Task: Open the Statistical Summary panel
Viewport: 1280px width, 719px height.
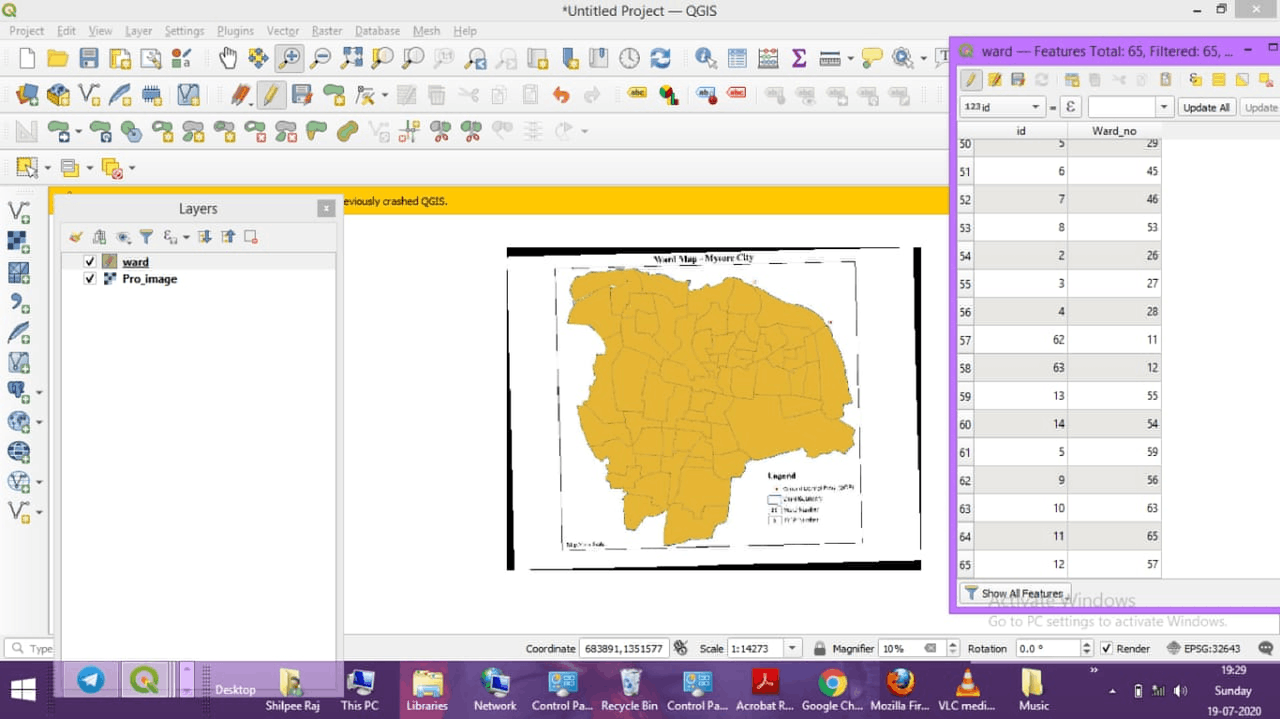Action: 798,58
